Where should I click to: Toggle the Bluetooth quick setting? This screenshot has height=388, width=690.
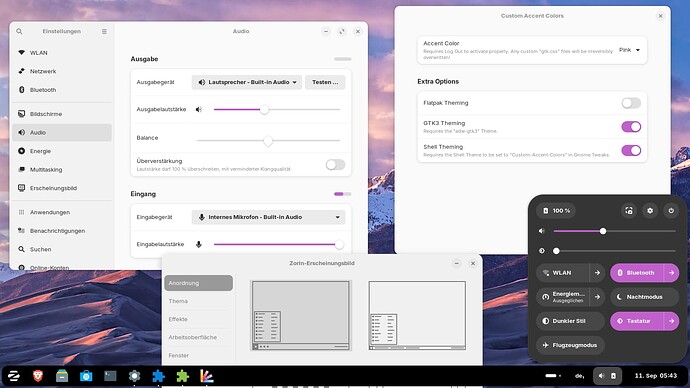(636, 273)
